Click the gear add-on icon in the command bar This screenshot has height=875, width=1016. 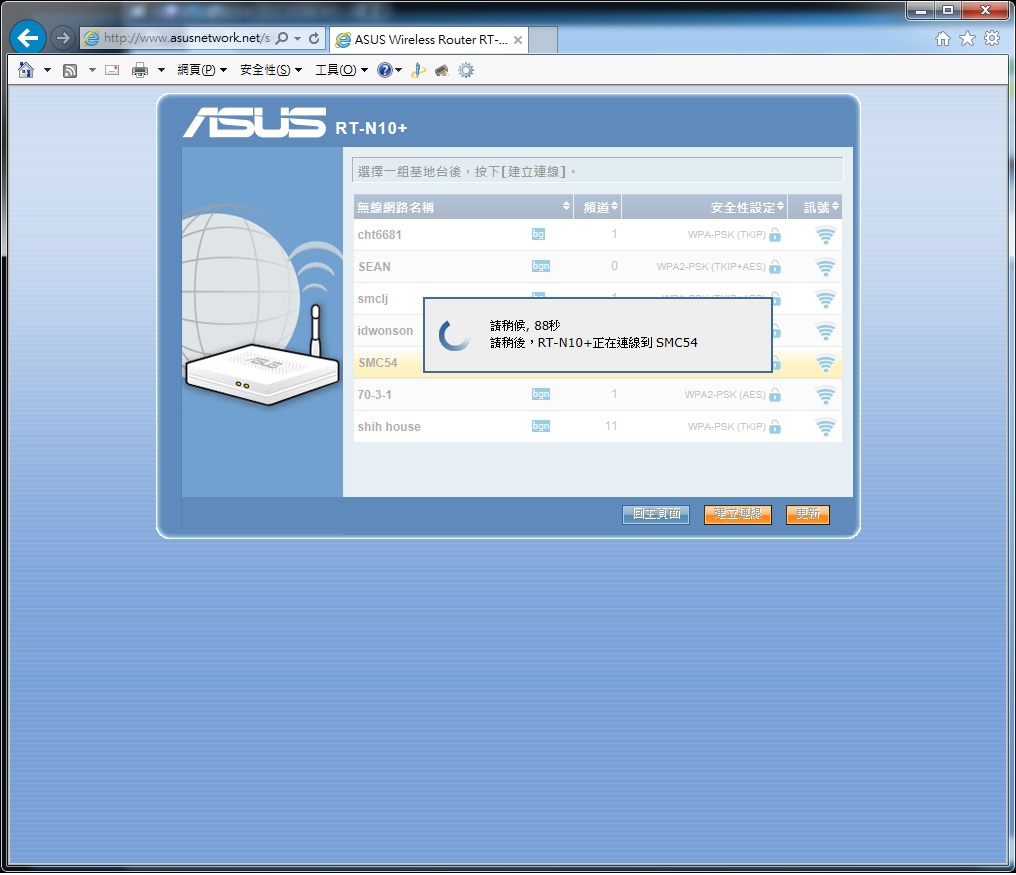466,70
